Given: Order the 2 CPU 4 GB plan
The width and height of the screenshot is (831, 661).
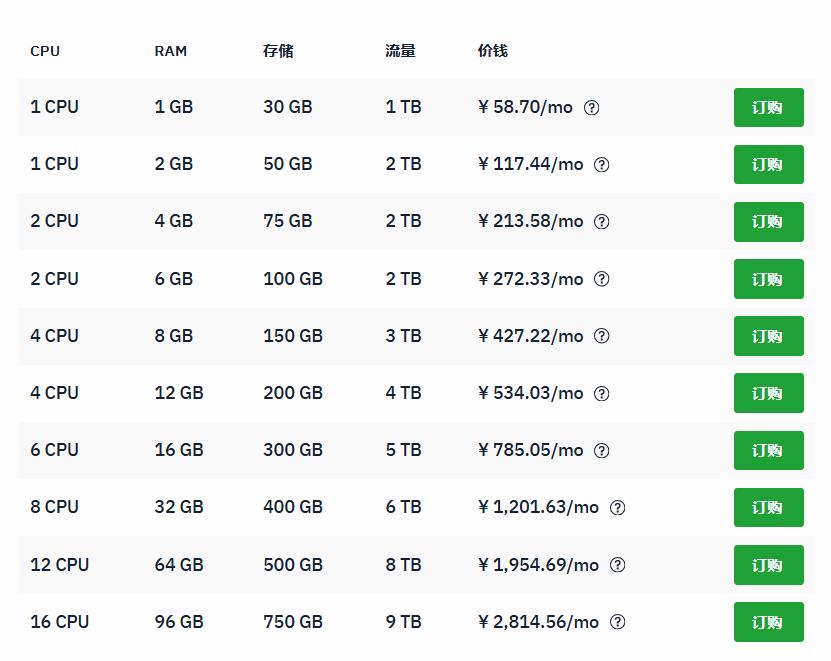Looking at the screenshot, I should coord(768,221).
